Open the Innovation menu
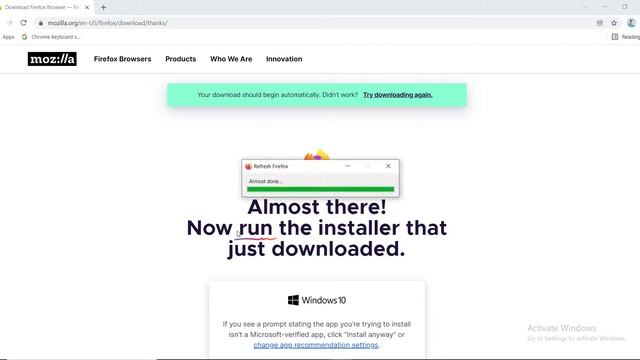 [x=284, y=59]
